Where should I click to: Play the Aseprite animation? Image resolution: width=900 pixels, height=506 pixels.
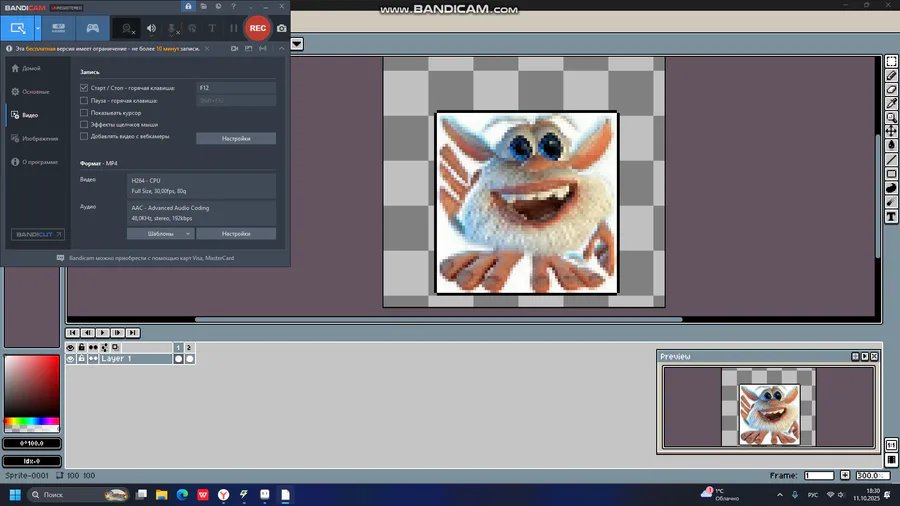pos(102,333)
